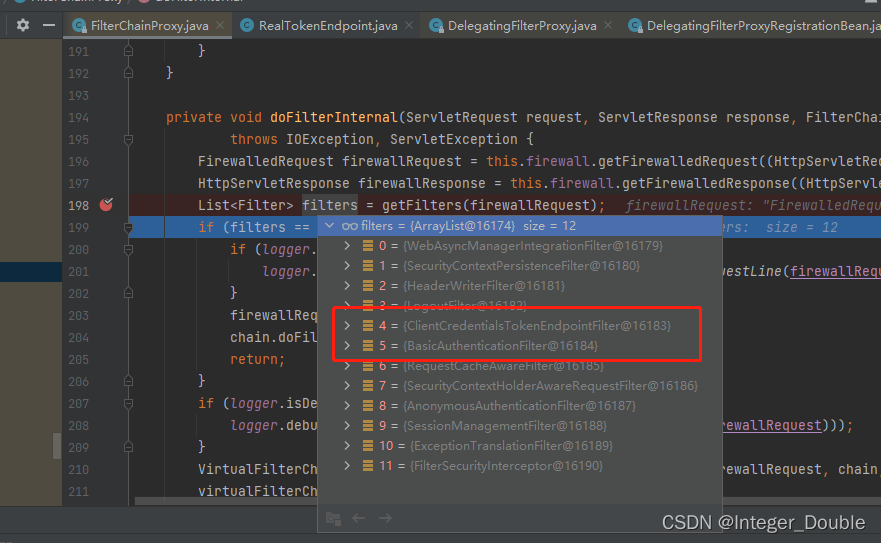881x543 pixels.
Task: Switch to RealTokenEndpoint.java tab
Action: [328, 26]
